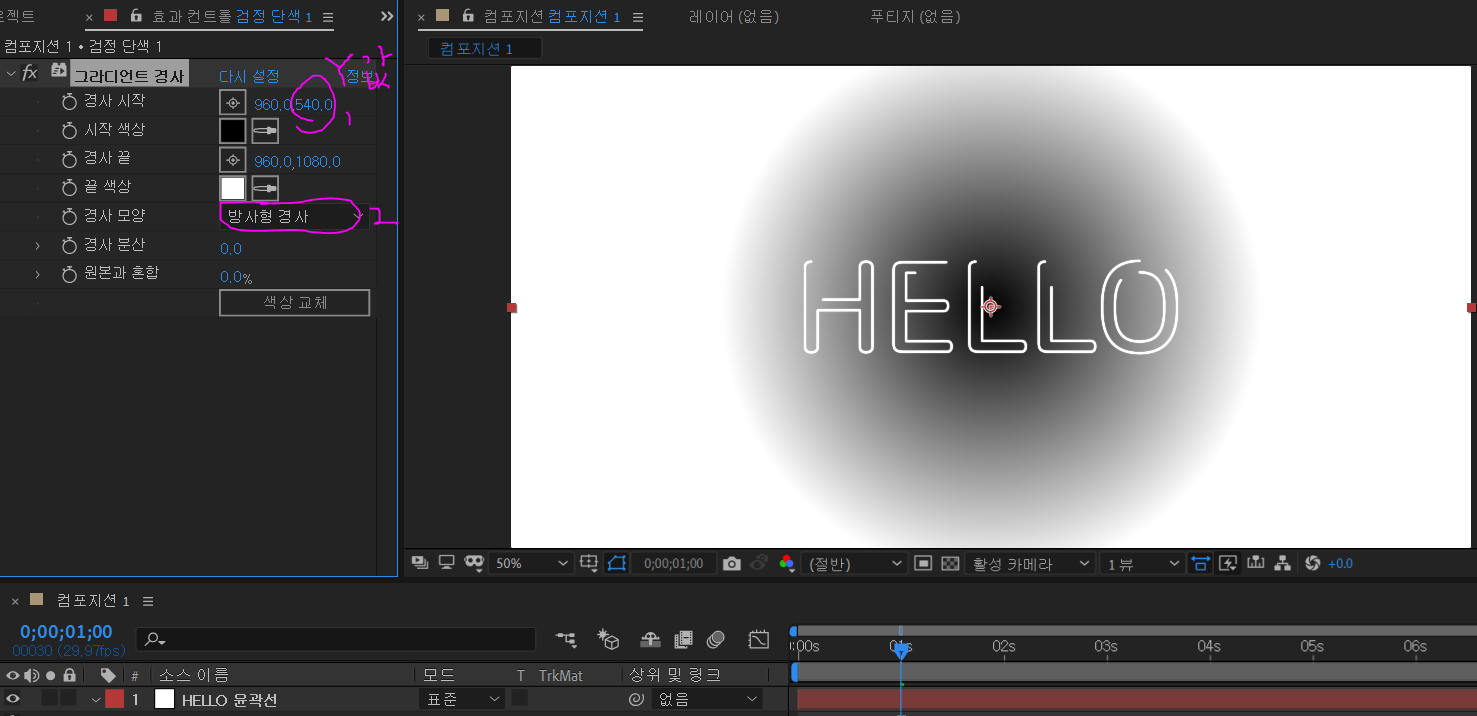1477x716 pixels.
Task: Click the fast previews lightning icon
Action: point(1228,564)
